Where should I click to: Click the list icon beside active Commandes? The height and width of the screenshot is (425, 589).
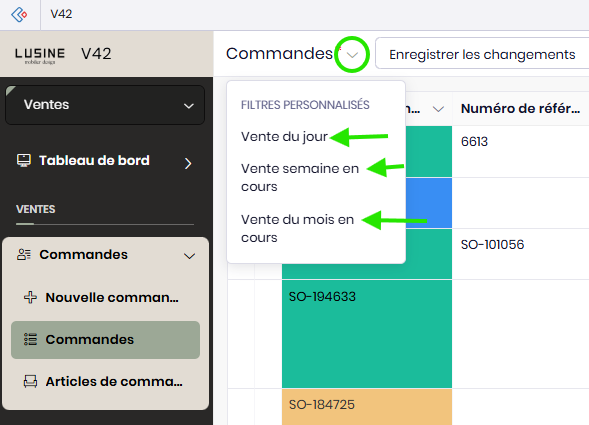30,339
